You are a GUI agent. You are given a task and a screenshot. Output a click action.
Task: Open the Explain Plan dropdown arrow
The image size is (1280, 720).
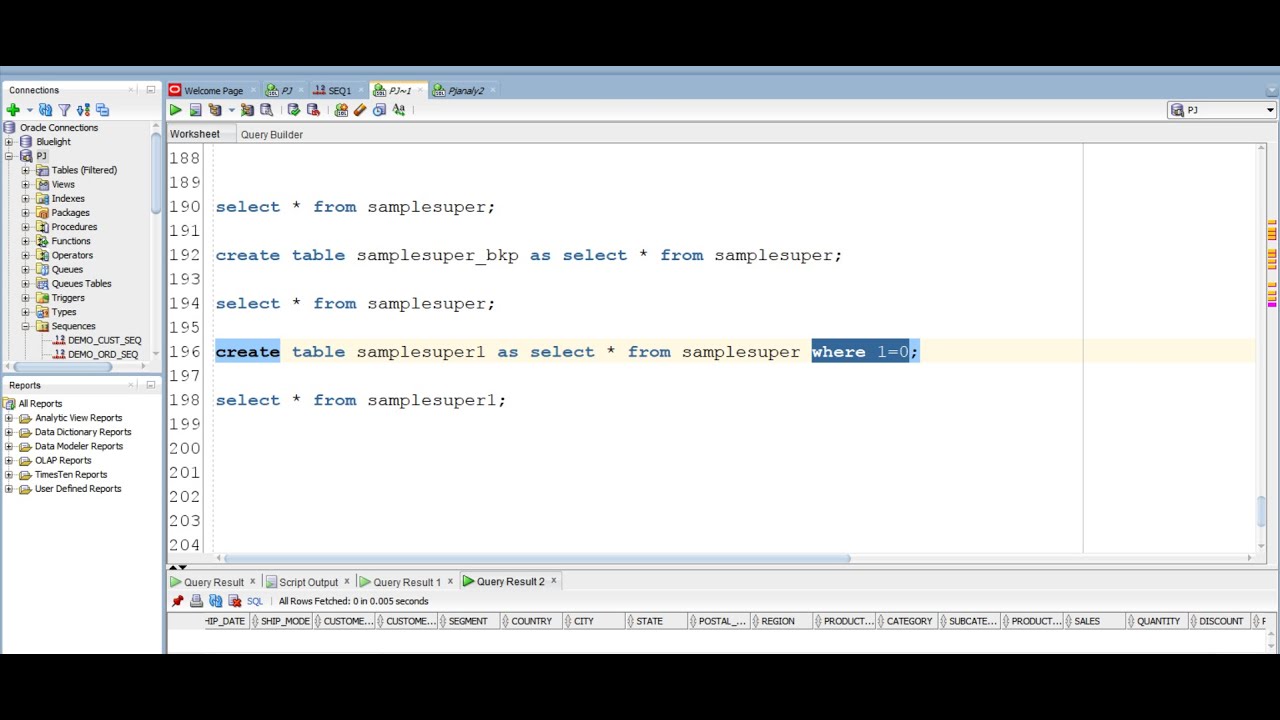[x=231, y=110]
